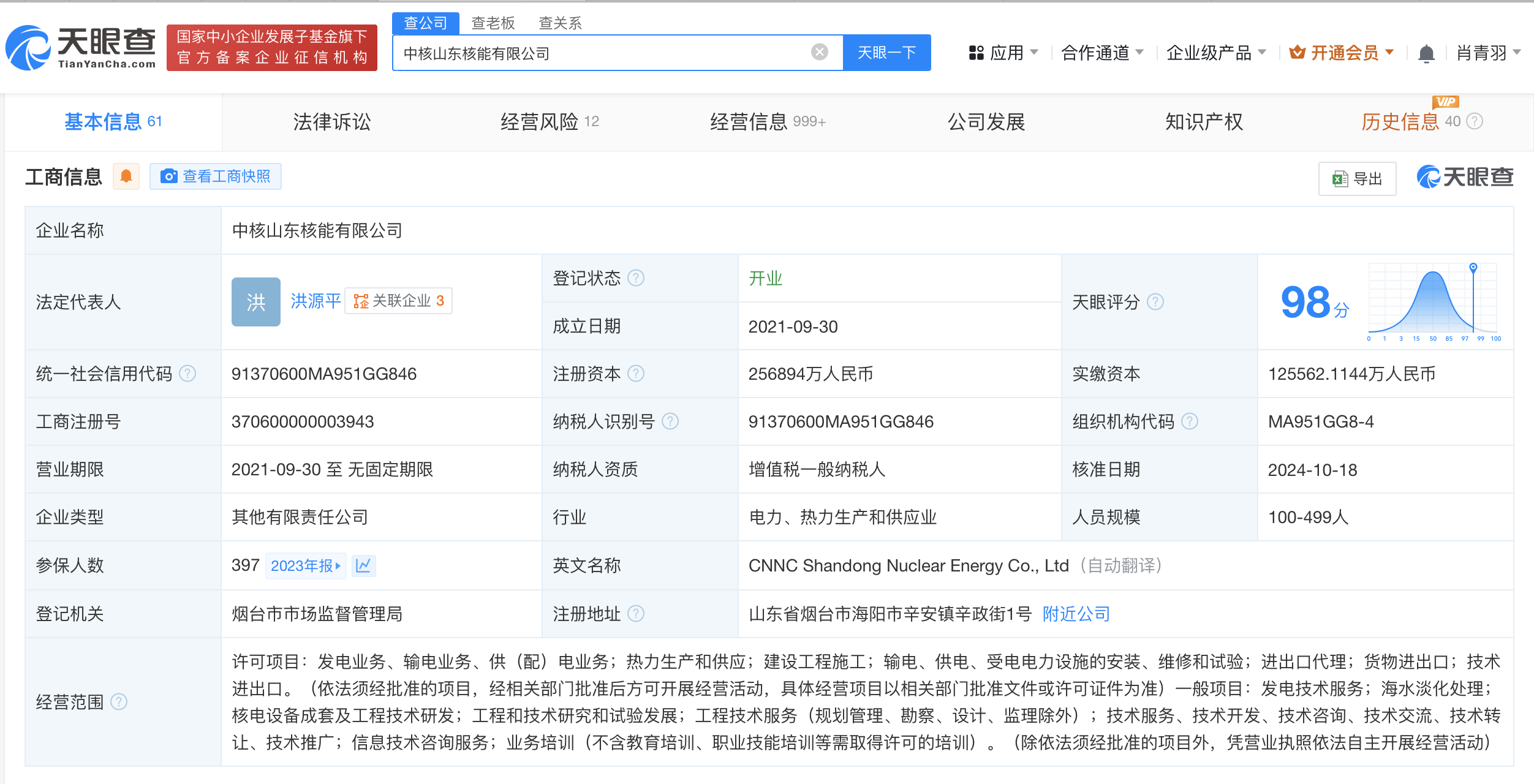Screen dimensions: 1534x784
Task: Switch to the 查老板 search tab
Action: point(492,22)
